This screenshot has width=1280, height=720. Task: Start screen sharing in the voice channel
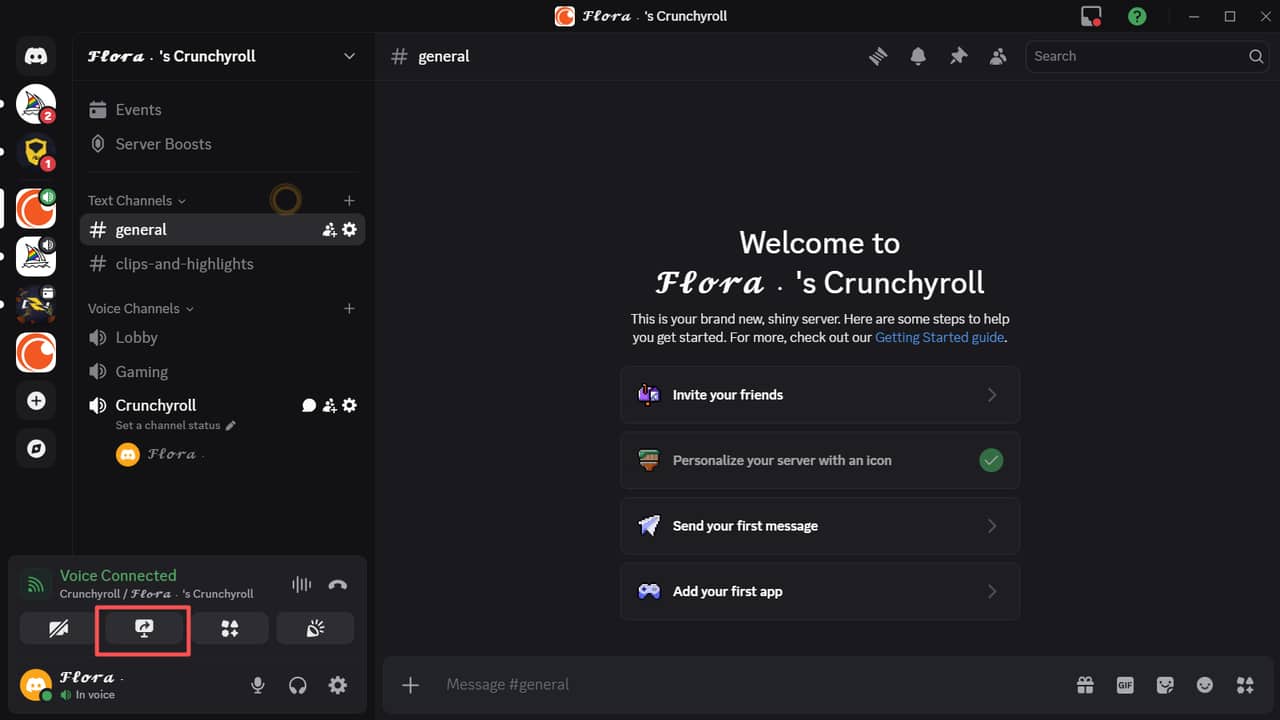[x=143, y=628]
